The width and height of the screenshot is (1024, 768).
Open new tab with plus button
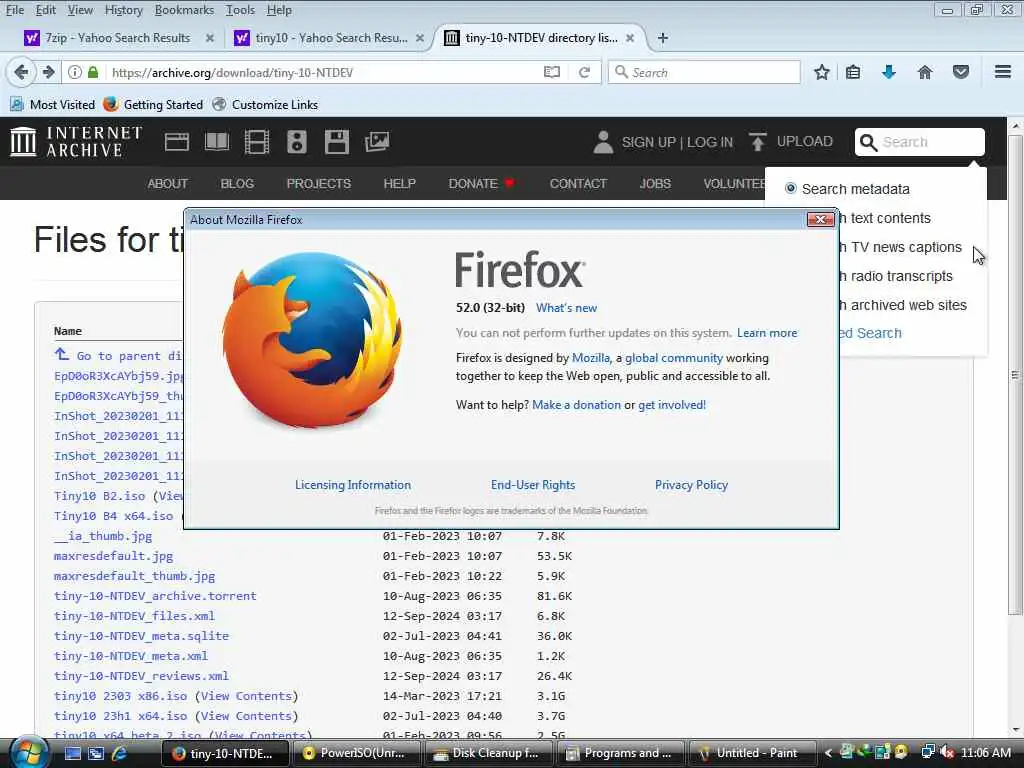click(663, 38)
